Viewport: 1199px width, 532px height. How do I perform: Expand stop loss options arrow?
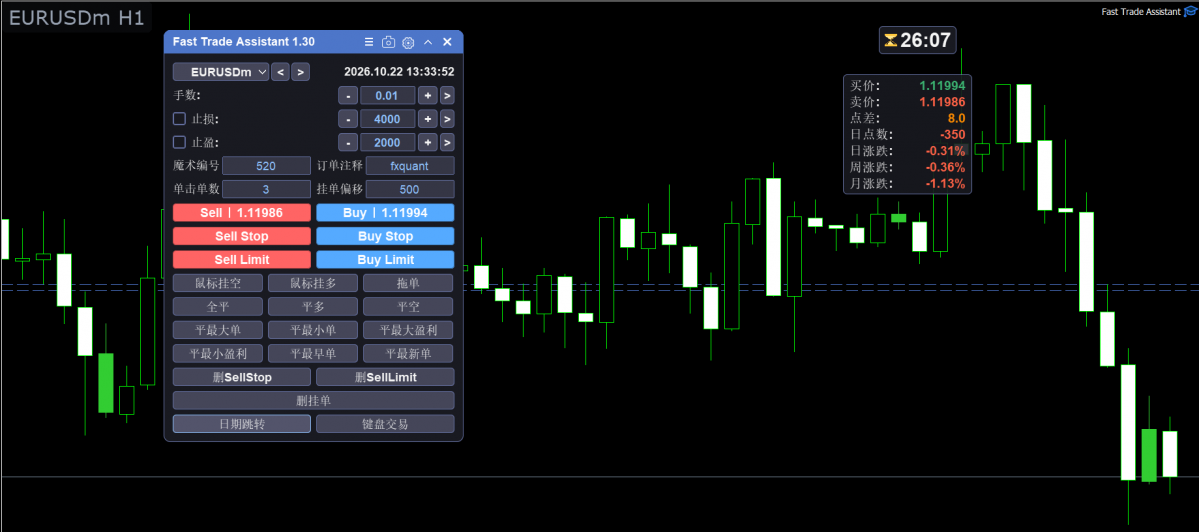[447, 119]
